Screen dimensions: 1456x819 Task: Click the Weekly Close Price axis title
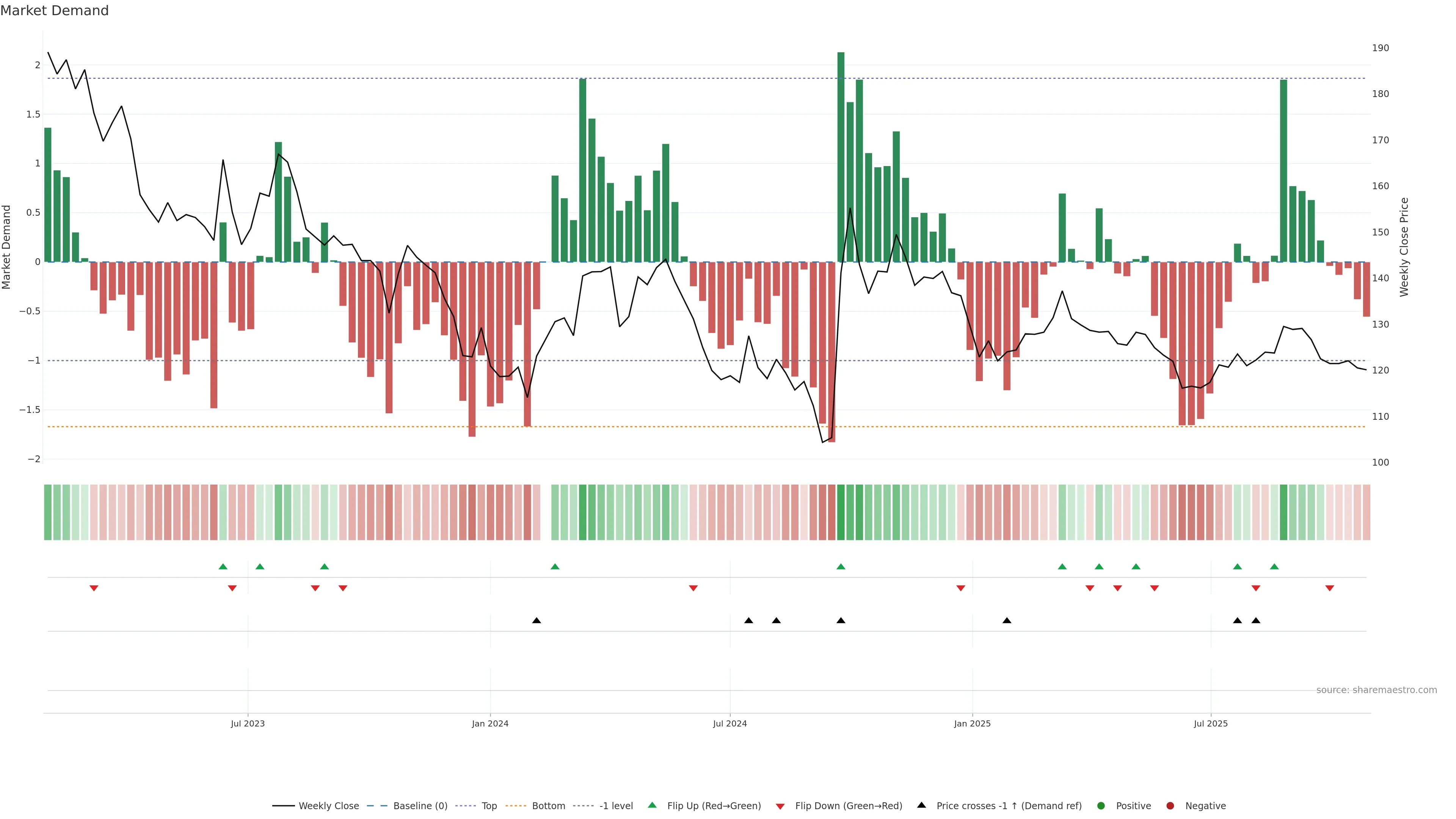[x=1404, y=247]
